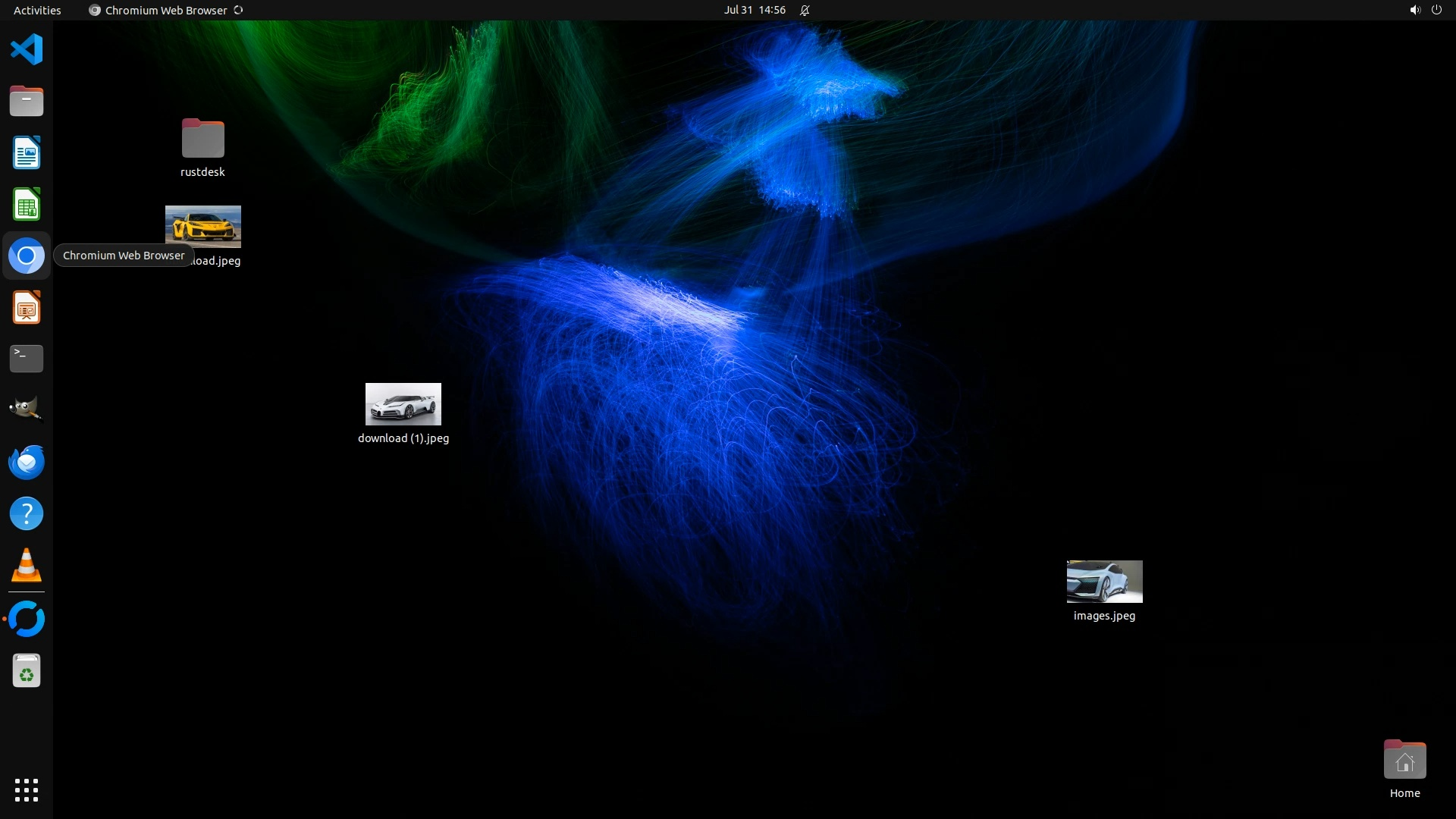This screenshot has height=819, width=1456.
Task: Open LibreOffice Writer from the dock
Action: [x=27, y=152]
